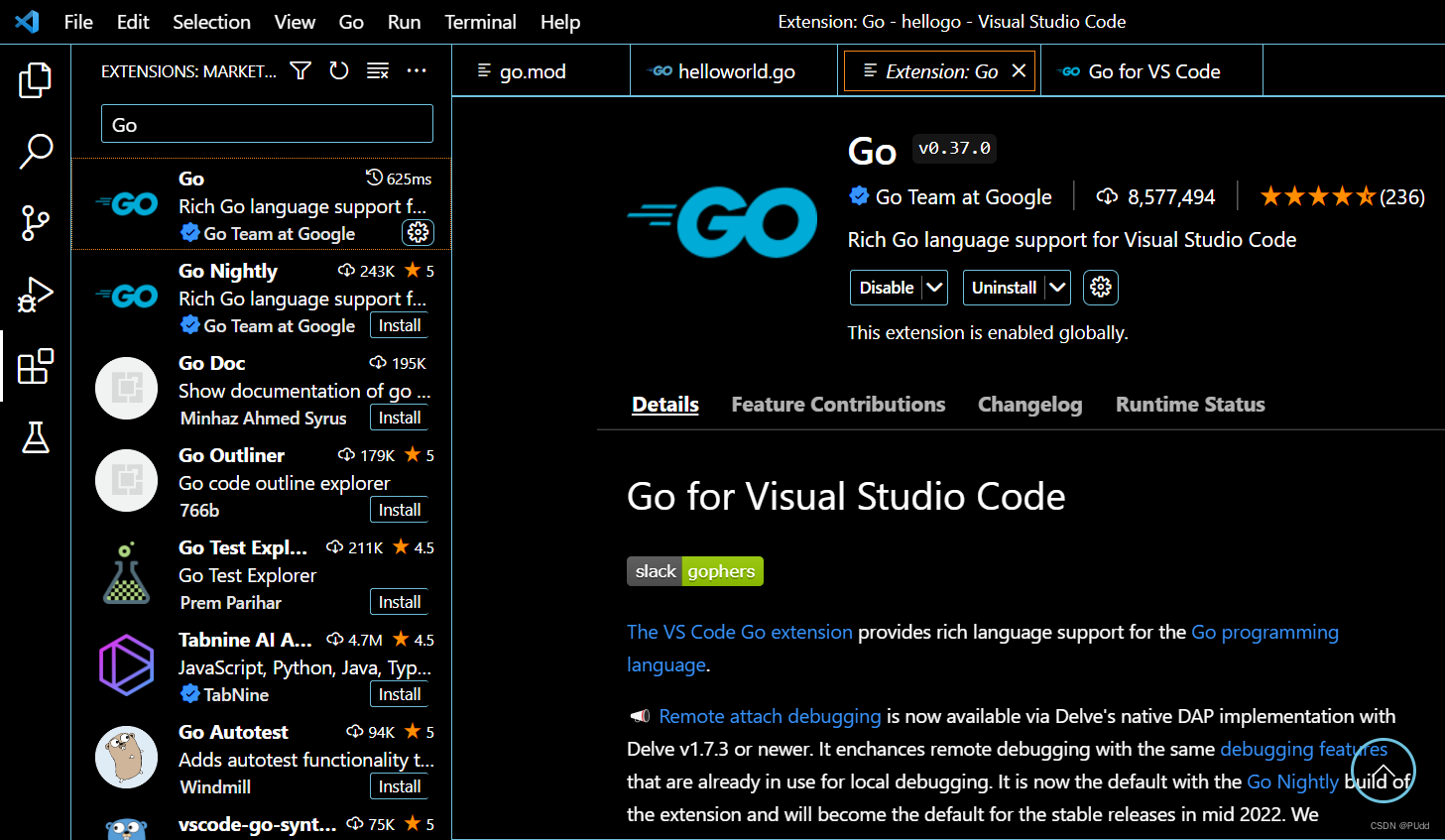Click the Uninstall button

pyautogui.click(x=1004, y=288)
